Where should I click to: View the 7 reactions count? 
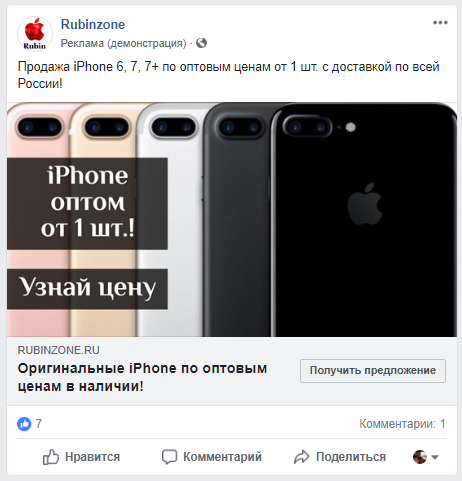point(39,424)
